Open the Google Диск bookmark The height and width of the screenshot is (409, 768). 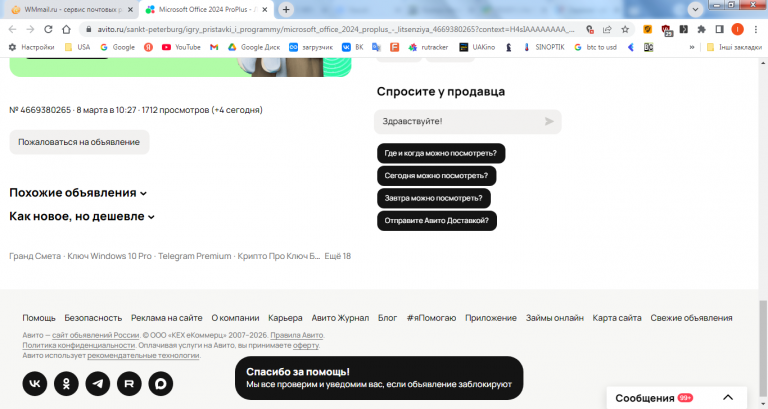pyautogui.click(x=254, y=47)
